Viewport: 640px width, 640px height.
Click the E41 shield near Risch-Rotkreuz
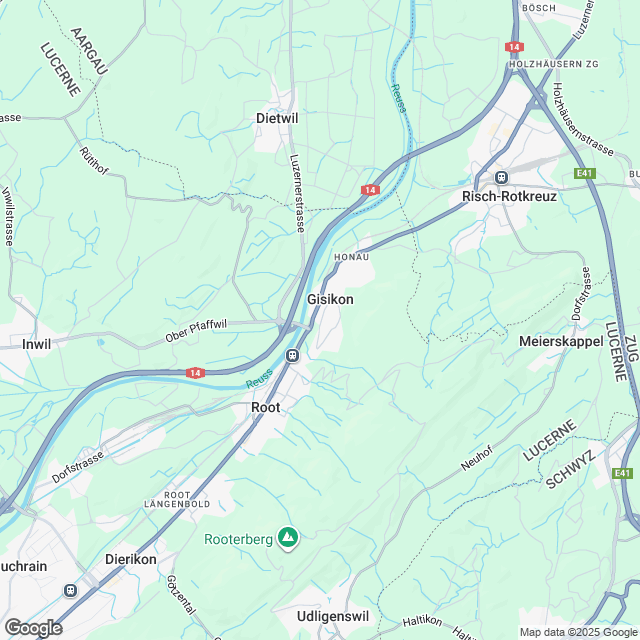[x=584, y=173]
